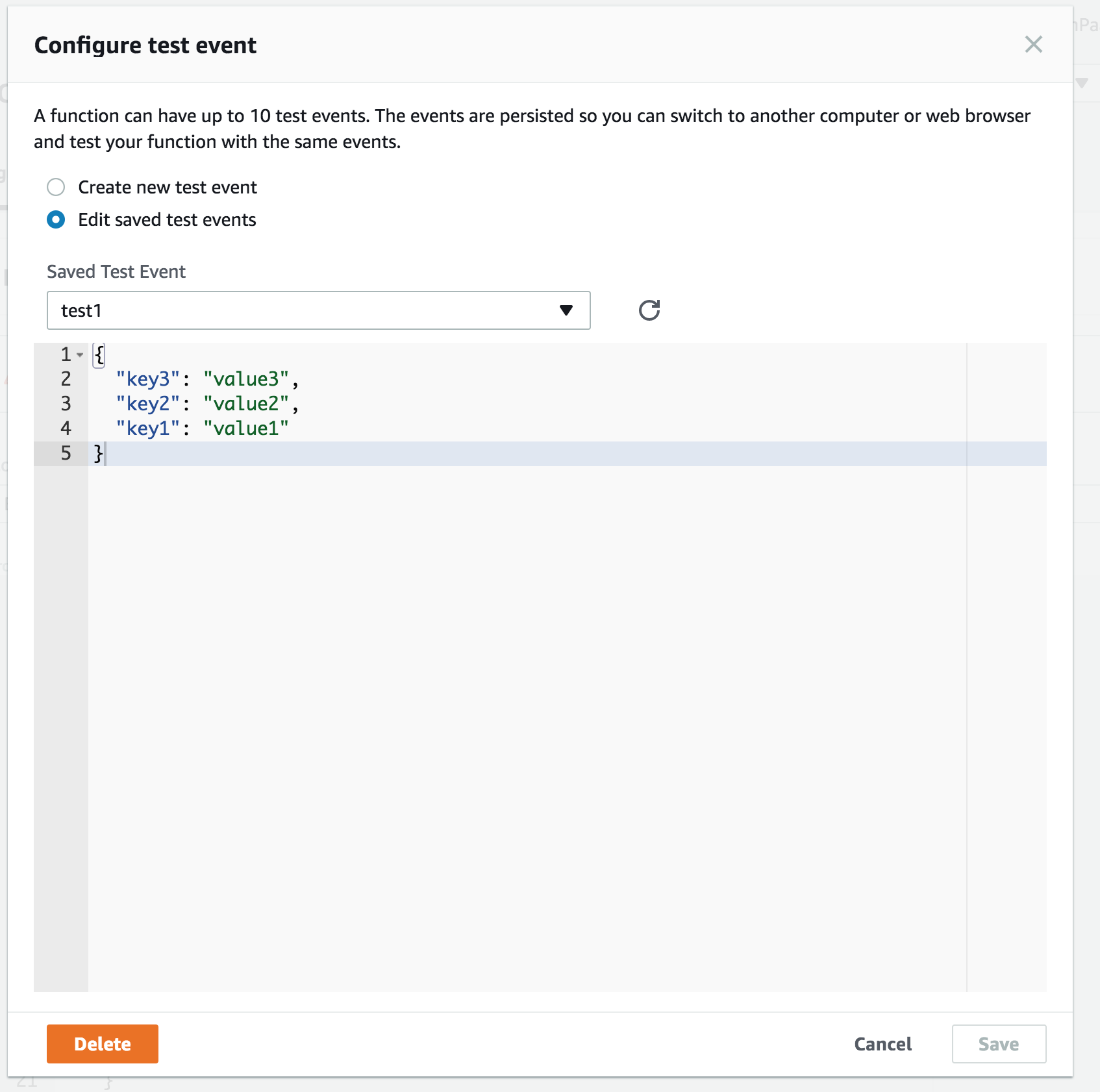1100x1092 pixels.
Task: Click the closing curly brace on line 5
Action: point(98,453)
